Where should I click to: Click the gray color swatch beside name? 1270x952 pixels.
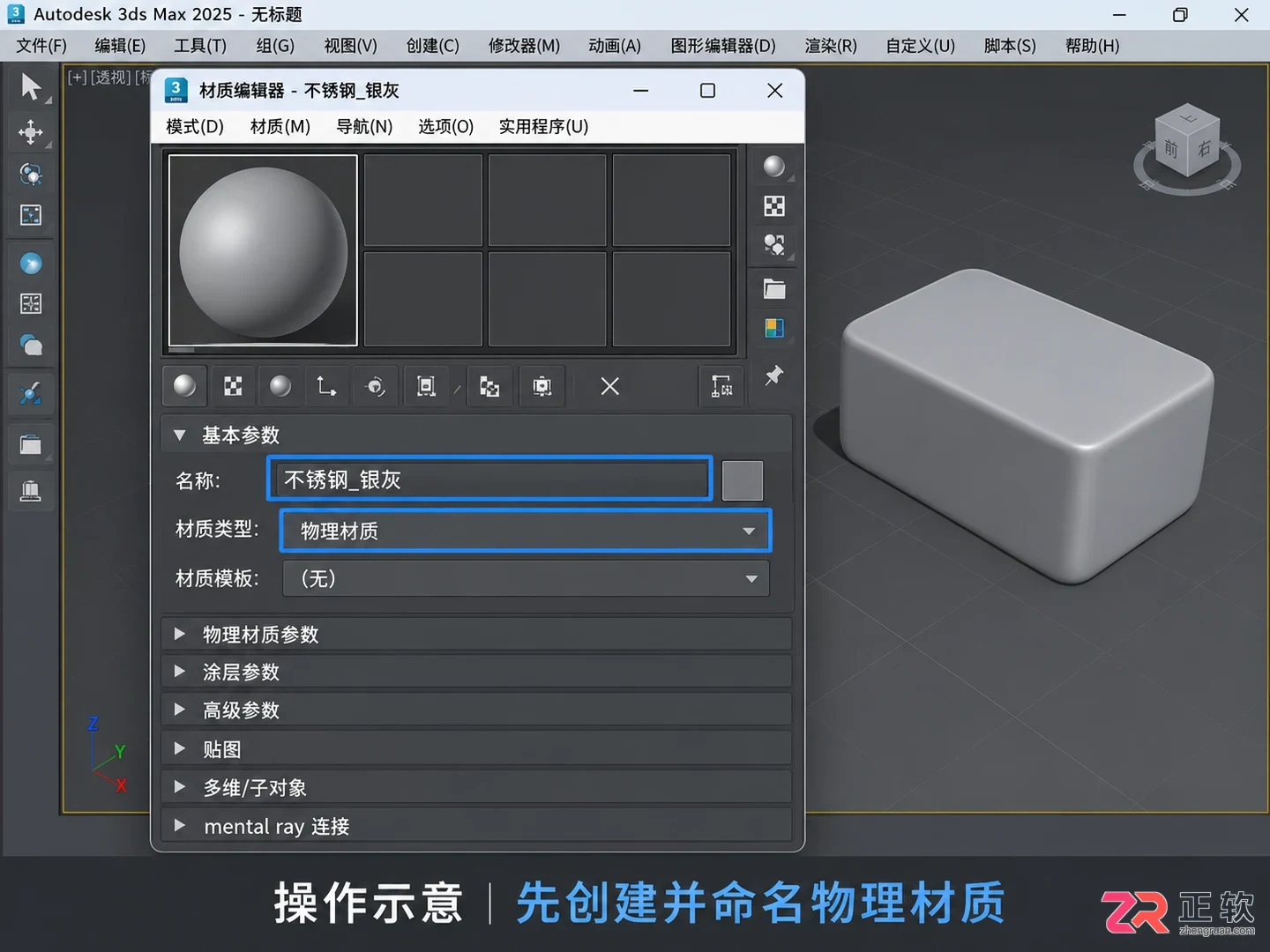pyautogui.click(x=743, y=480)
